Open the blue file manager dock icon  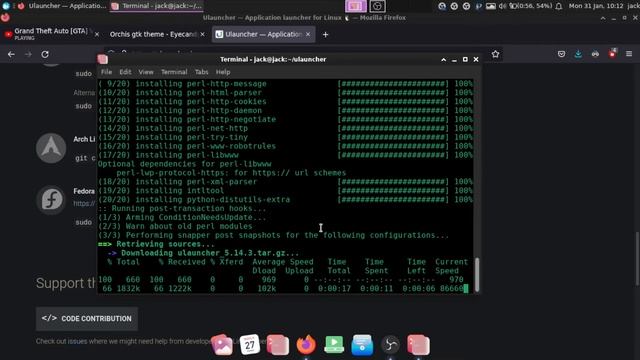[362, 345]
